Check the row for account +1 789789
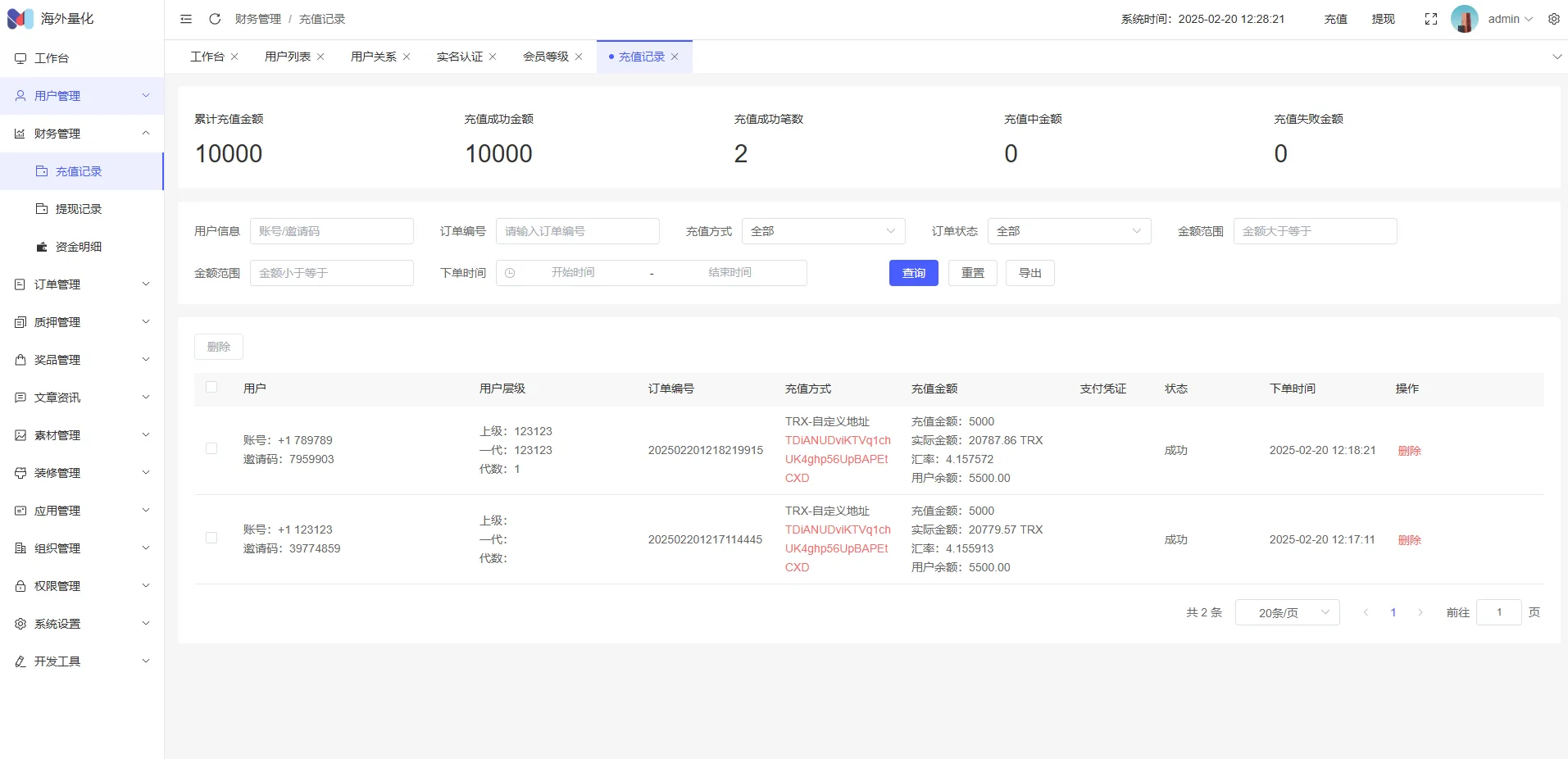Image resolution: width=1568 pixels, height=759 pixels. [x=211, y=448]
